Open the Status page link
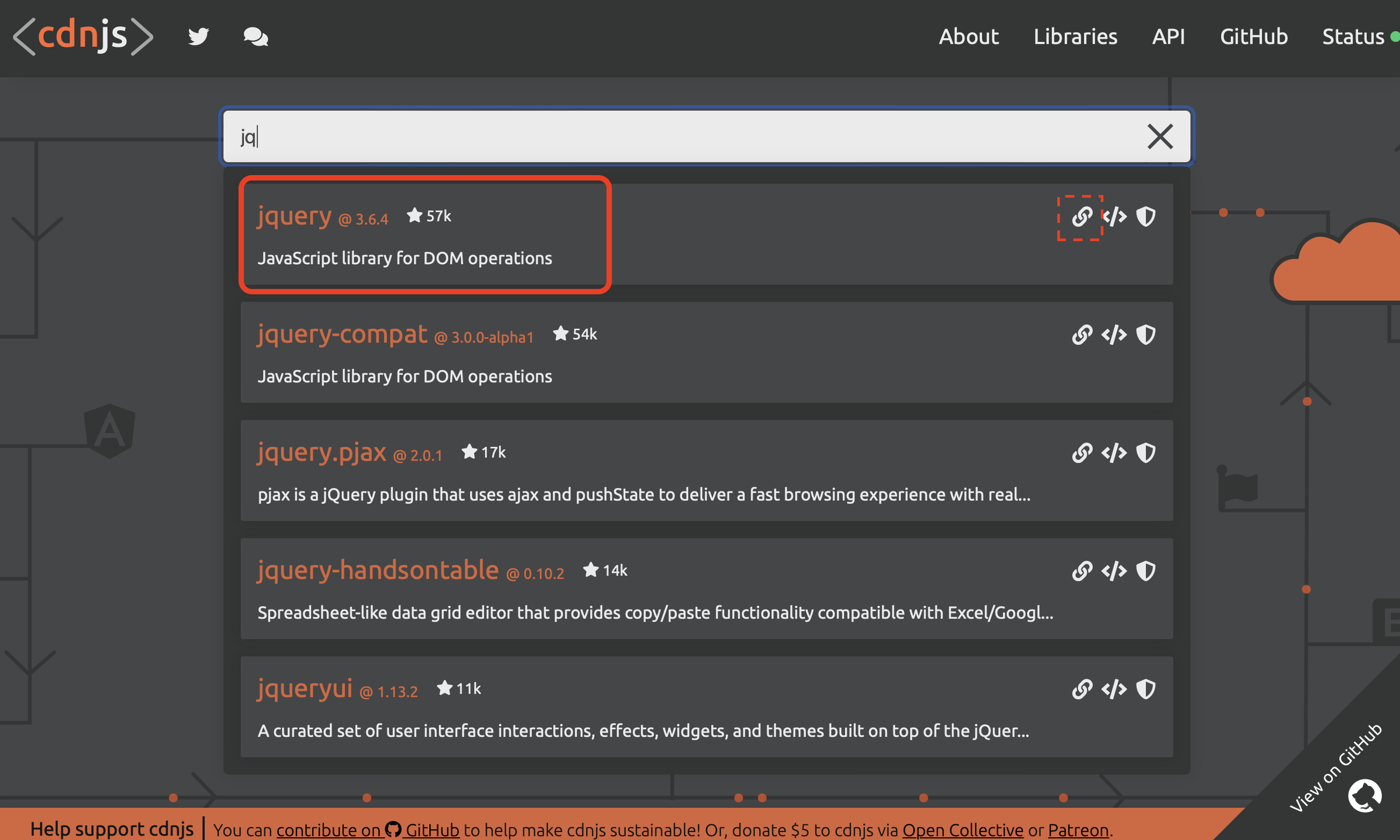Screen dimensions: 1400x840 (1353, 37)
